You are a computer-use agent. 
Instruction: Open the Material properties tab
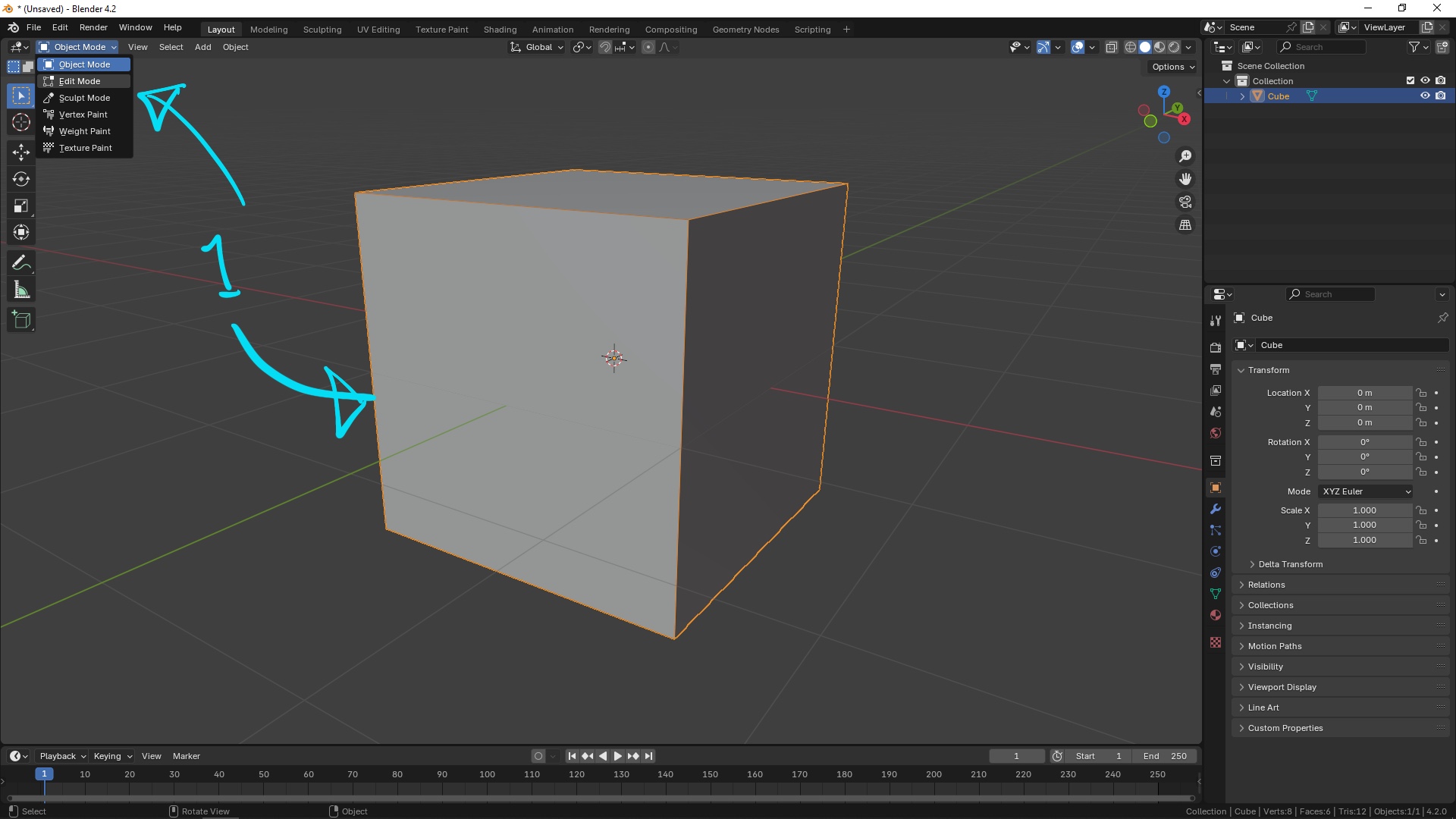[x=1216, y=615]
